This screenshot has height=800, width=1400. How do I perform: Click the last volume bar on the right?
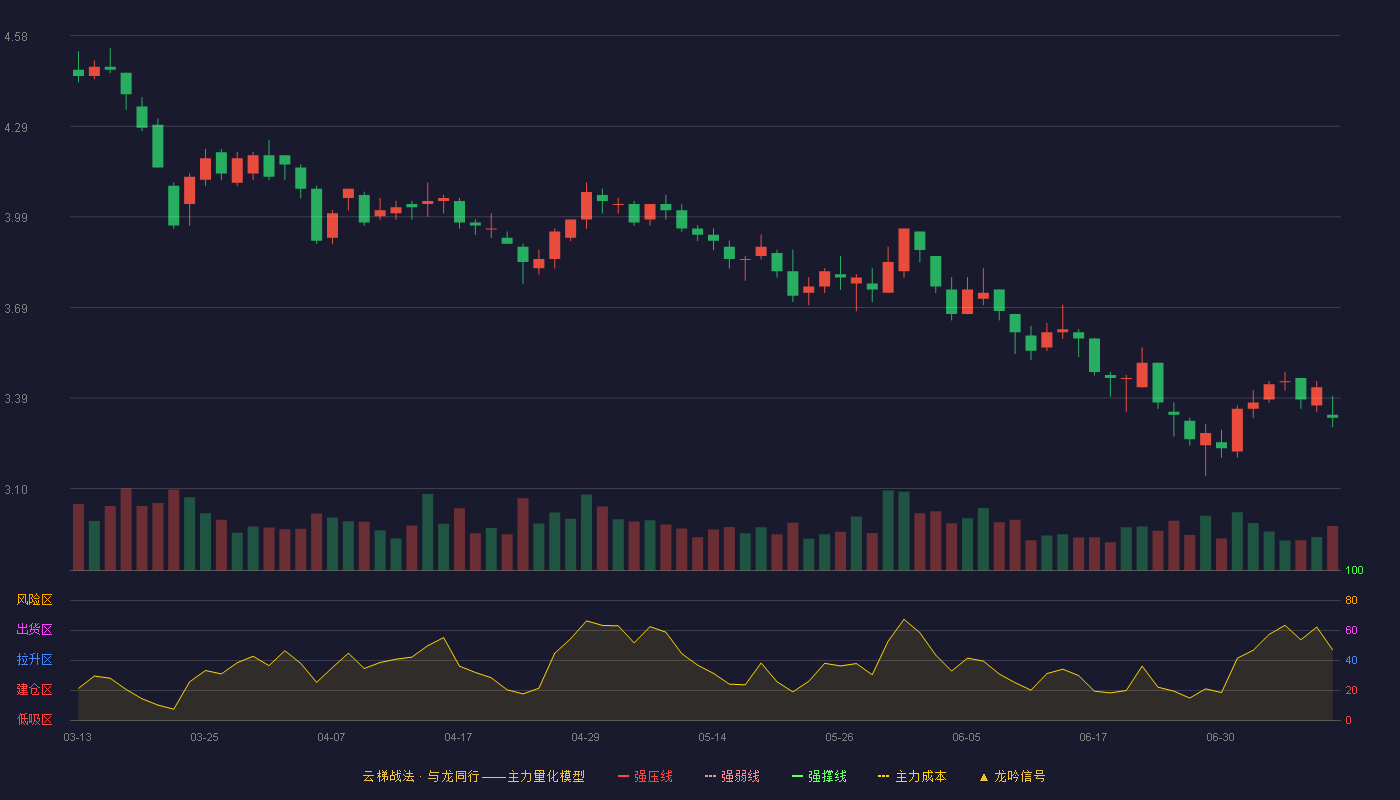pos(1332,548)
